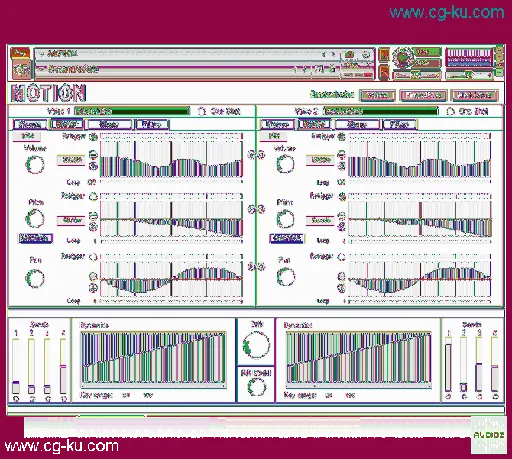Viewport: 512px width, 459px height.
Task: Select Voice 2's fourth tab, Filter
Action: click(399, 125)
